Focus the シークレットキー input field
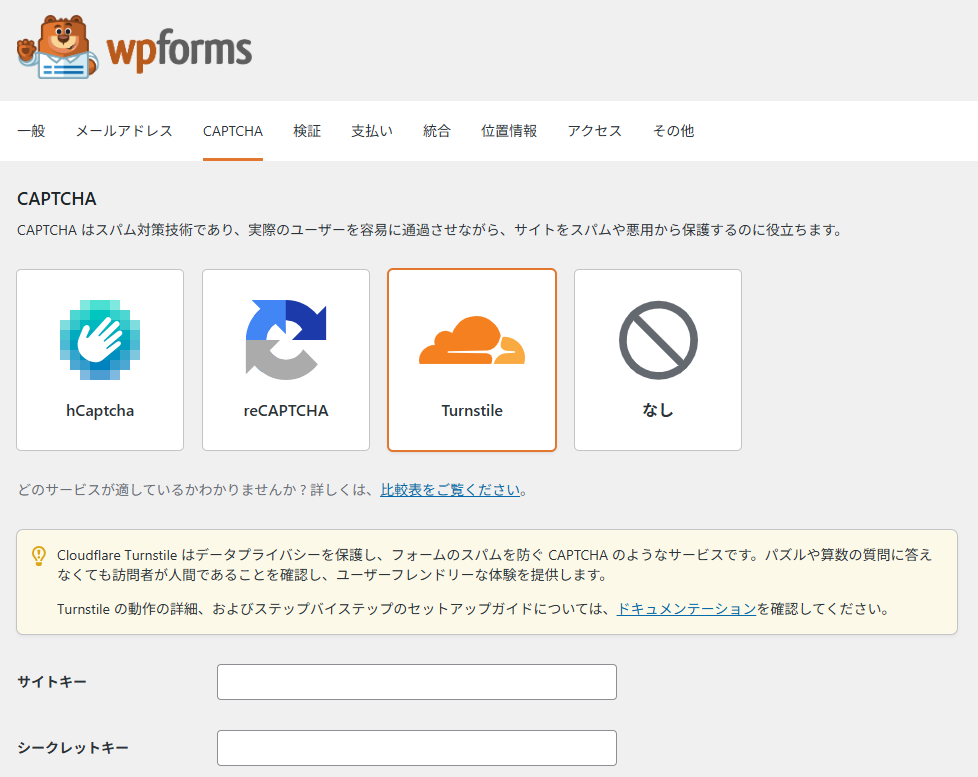 coord(417,748)
